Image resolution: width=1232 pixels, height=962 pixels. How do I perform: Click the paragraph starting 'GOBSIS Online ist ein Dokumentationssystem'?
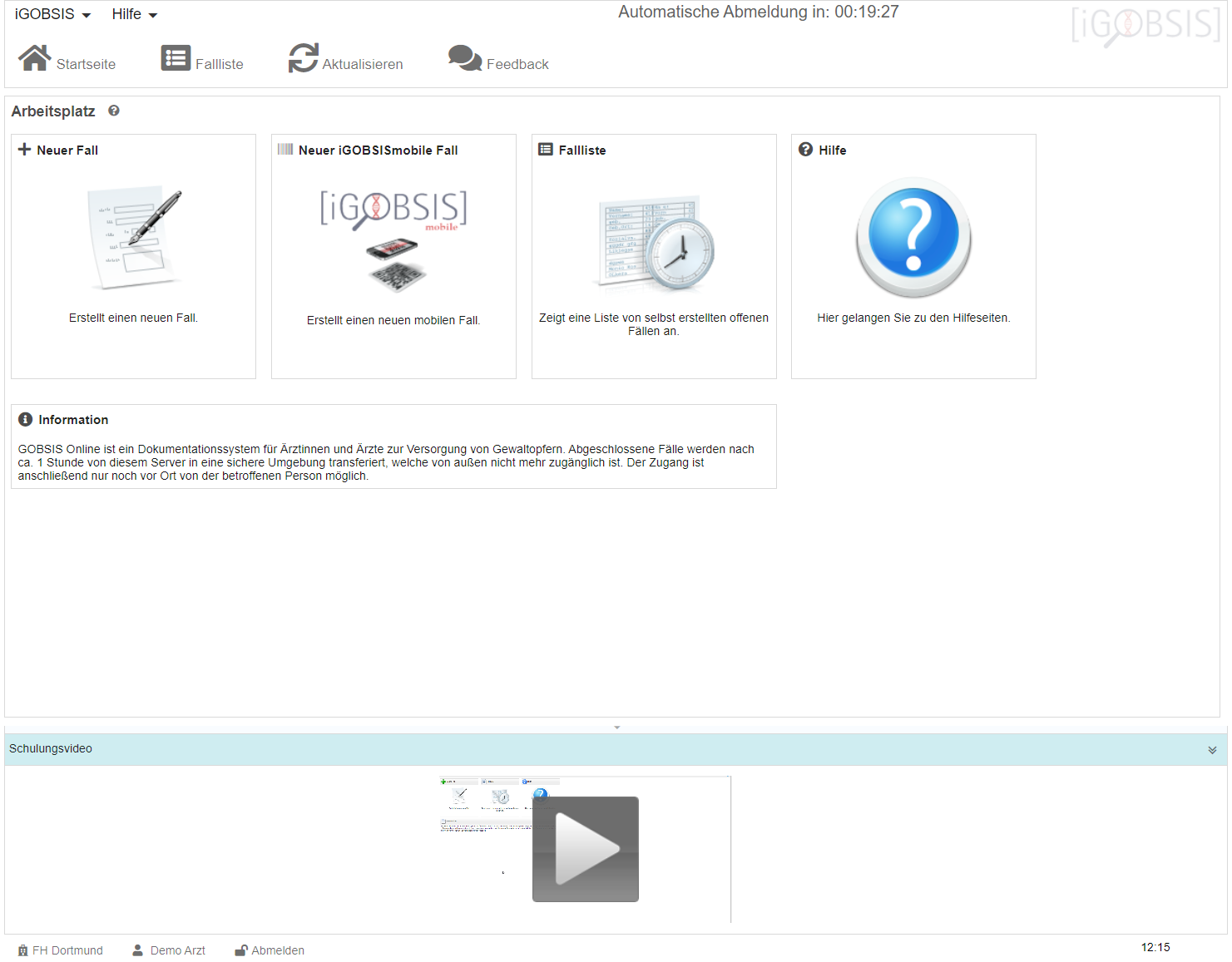click(x=386, y=462)
